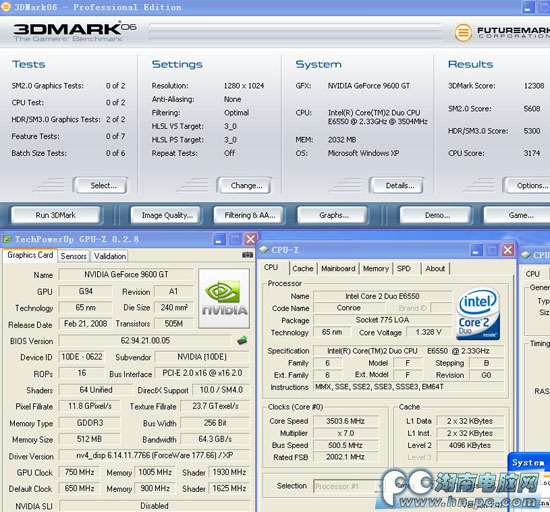
Task: Click the Level 2 cache 4096 KBytes value
Action: click(x=470, y=445)
